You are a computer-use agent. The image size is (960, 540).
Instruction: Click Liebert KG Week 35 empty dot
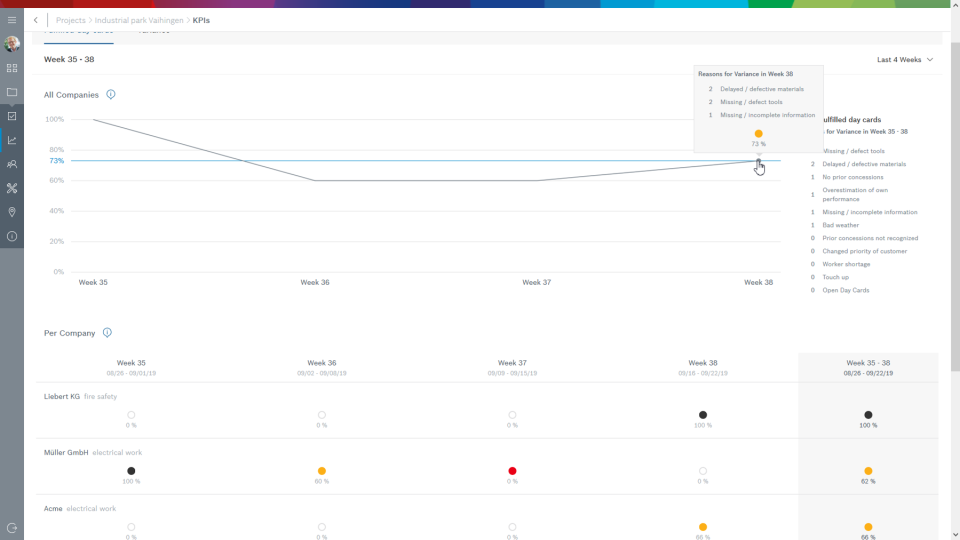(x=131, y=415)
